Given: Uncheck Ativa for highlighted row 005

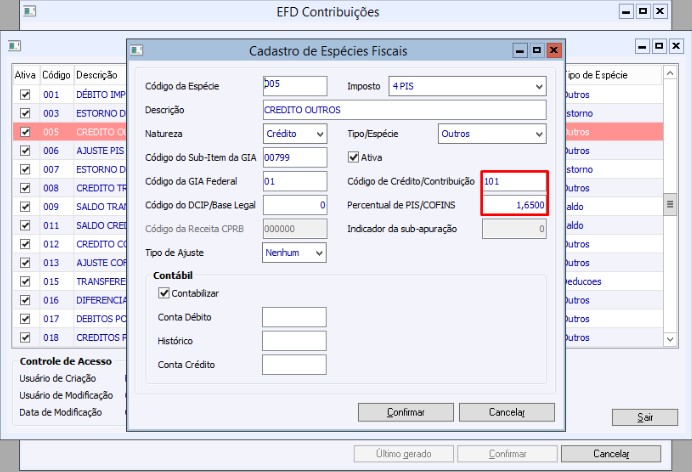Looking at the screenshot, I should (25, 132).
